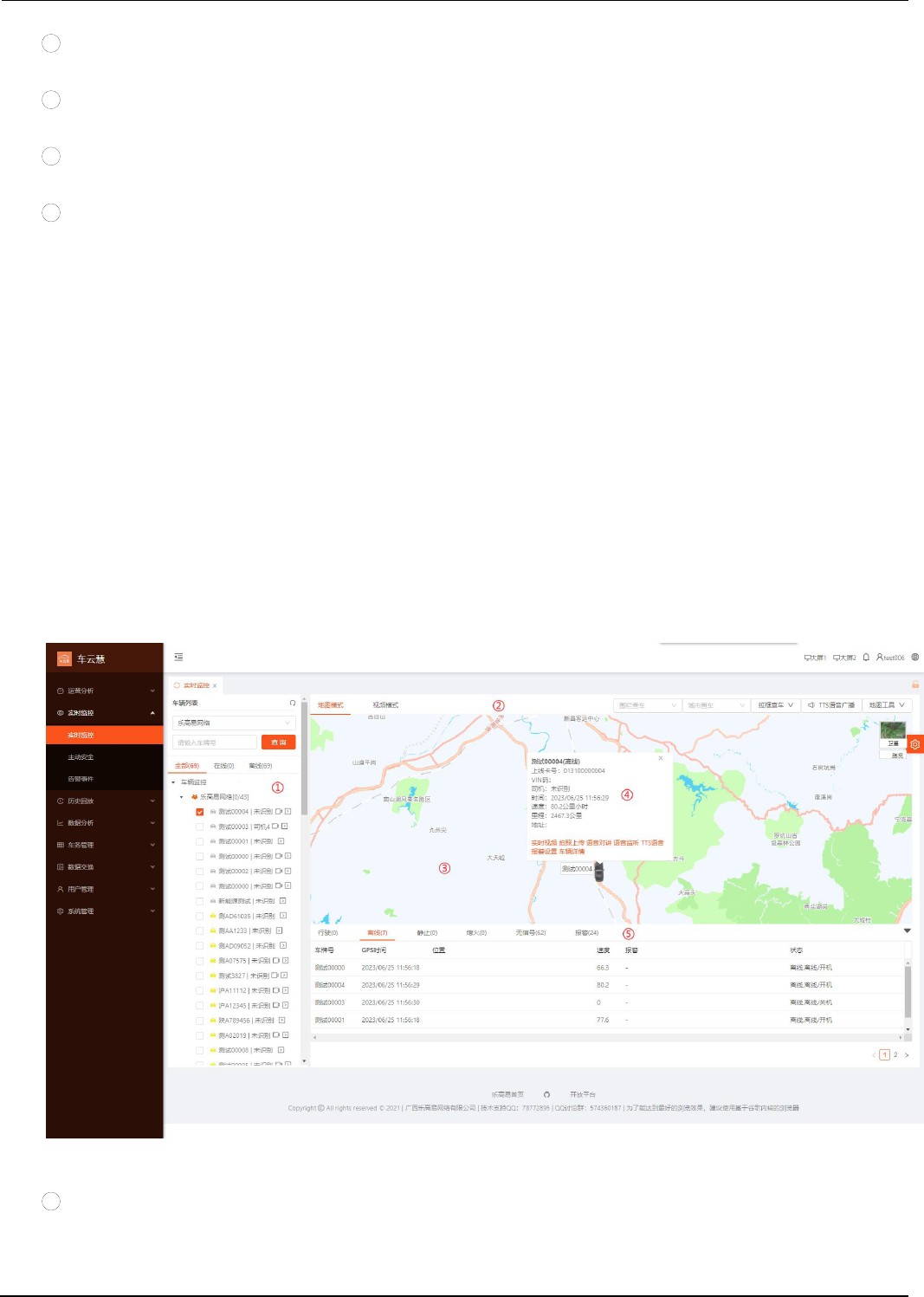The width and height of the screenshot is (924, 1297).
Task: Switch to the 视频模式 tab
Action: pyautogui.click(x=385, y=705)
